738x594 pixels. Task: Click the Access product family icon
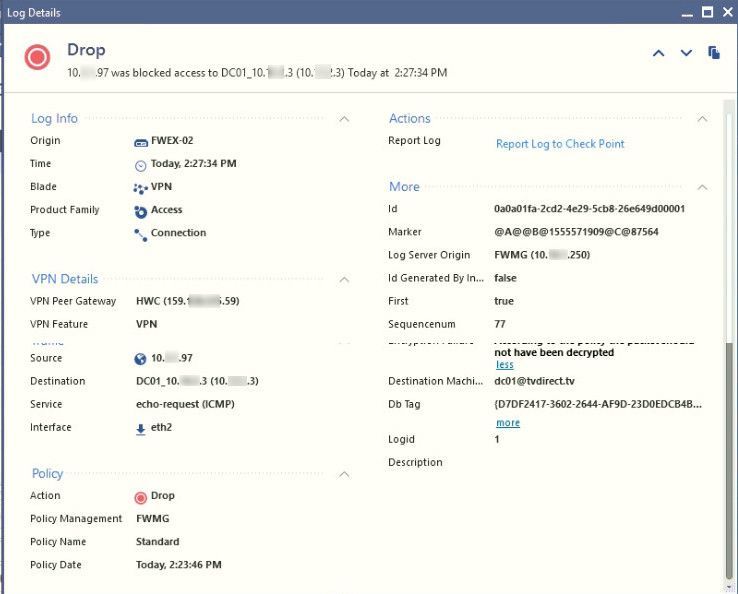point(141,211)
